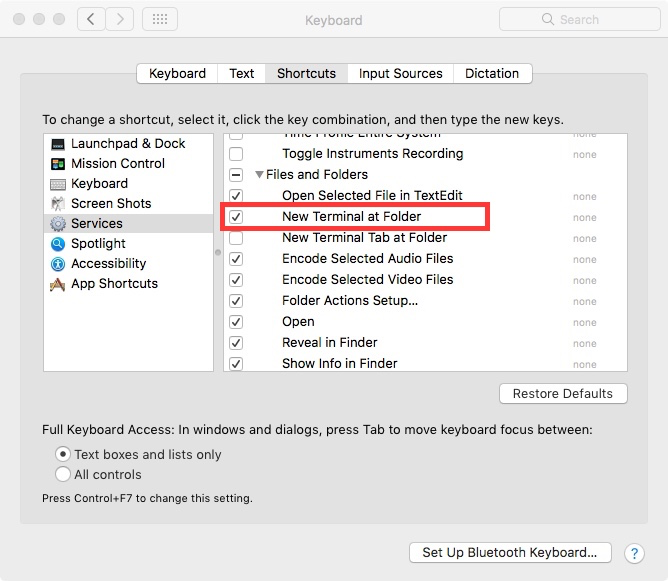Select the Shortcuts tab
The image size is (668, 581).
pos(306,74)
